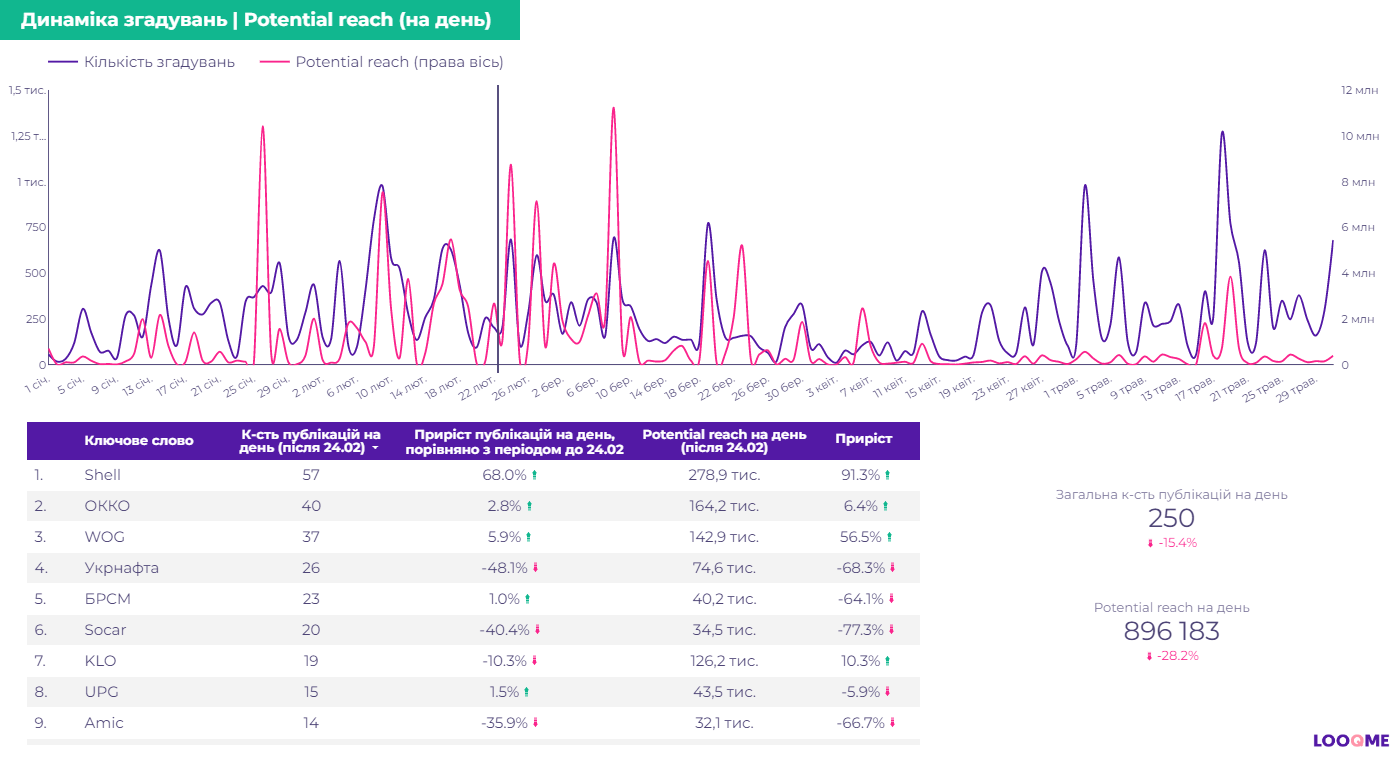This screenshot has width=1393, height=769.
Task: Click the OKKO publications growth up arrow
Action: pyautogui.click(x=529, y=506)
